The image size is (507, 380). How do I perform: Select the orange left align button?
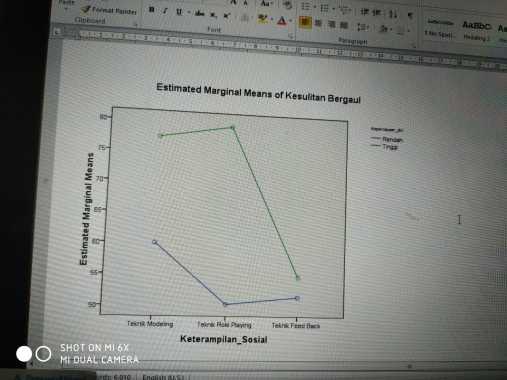tap(305, 22)
